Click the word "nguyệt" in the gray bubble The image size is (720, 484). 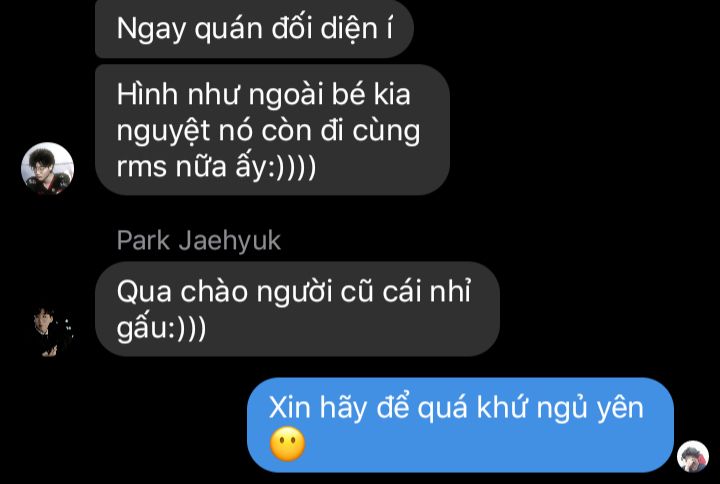click(163, 132)
